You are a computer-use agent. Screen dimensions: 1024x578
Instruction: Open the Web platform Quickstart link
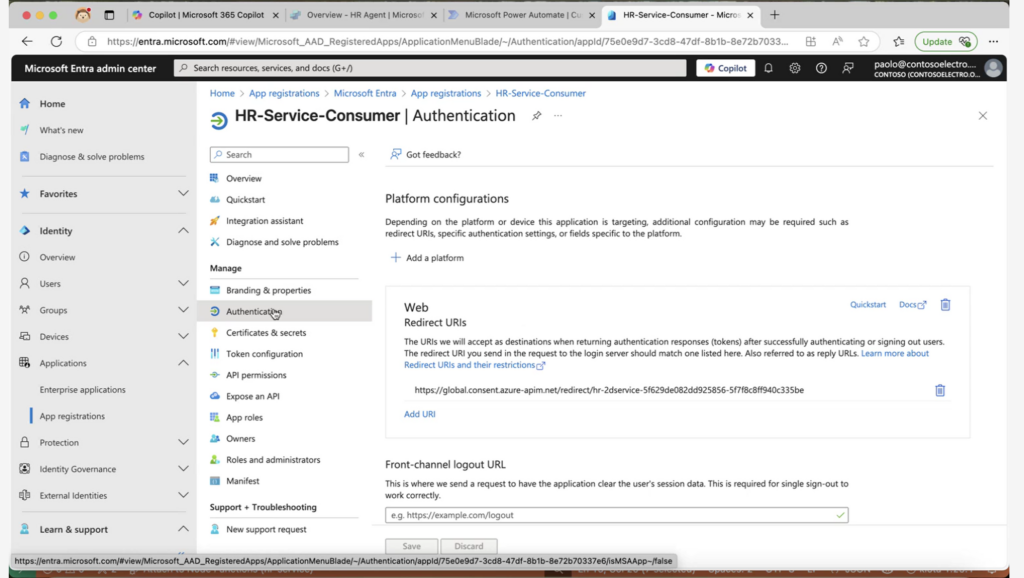tap(868, 304)
